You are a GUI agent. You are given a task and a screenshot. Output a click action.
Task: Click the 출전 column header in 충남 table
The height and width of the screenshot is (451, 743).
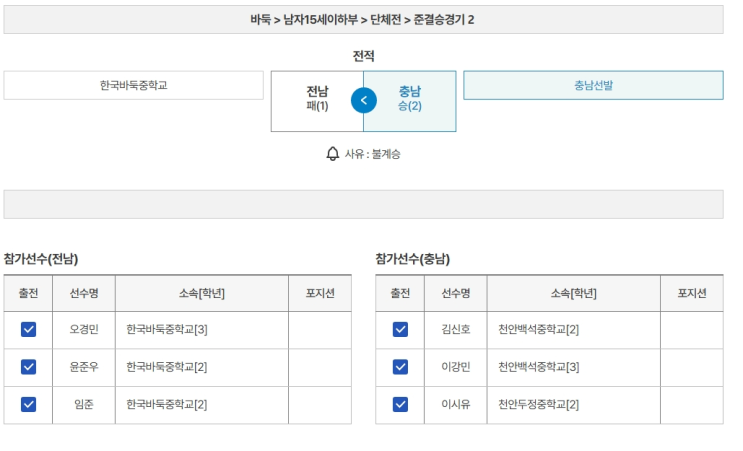pyautogui.click(x=400, y=293)
